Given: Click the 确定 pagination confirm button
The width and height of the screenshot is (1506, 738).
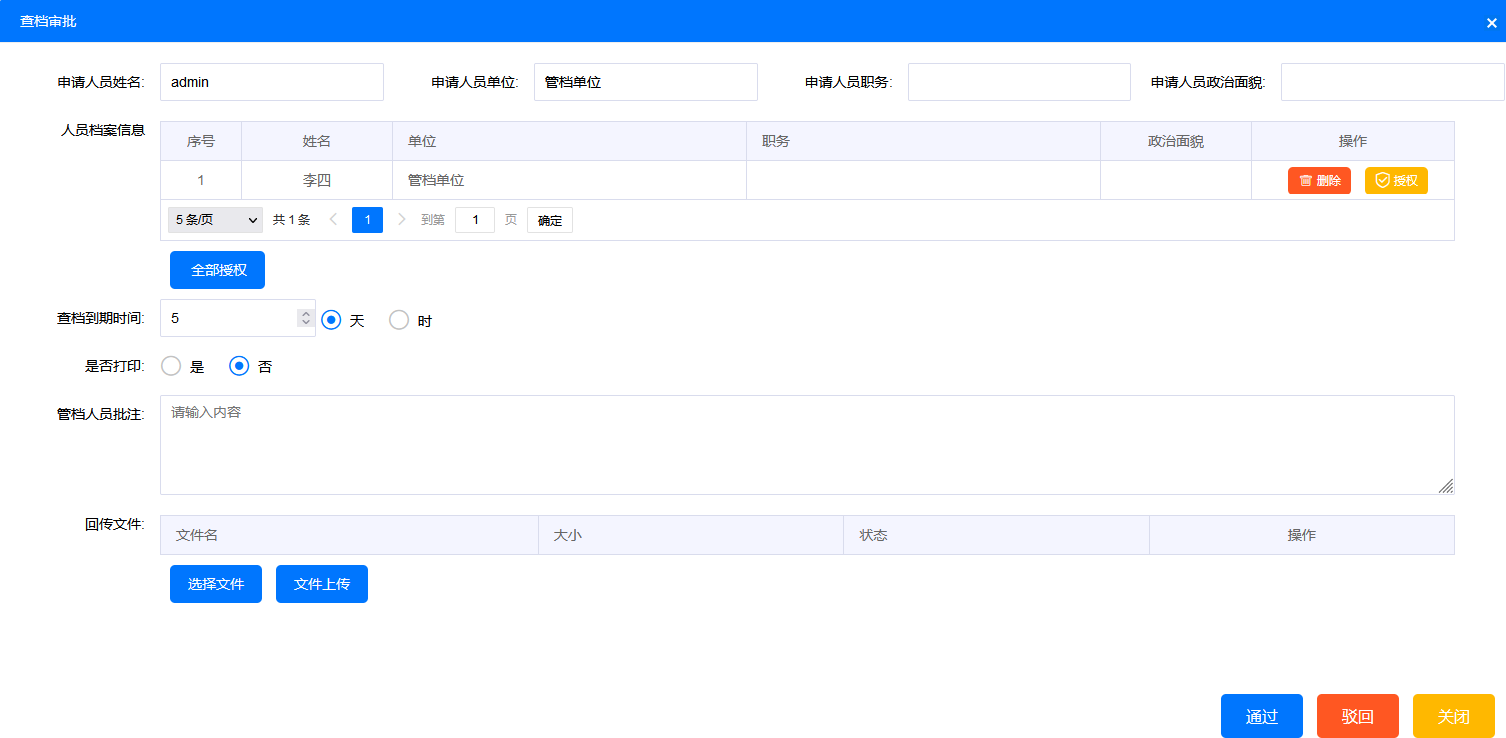Looking at the screenshot, I should click(550, 220).
